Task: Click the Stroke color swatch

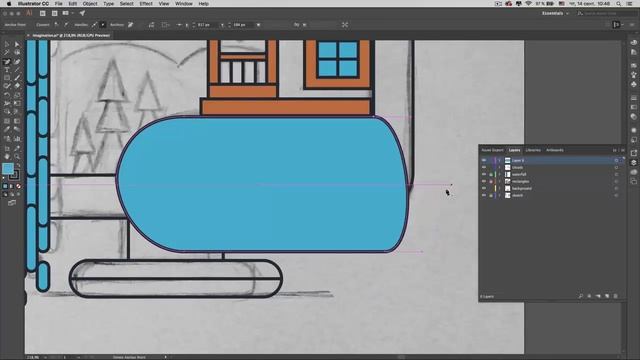Action: coord(14,175)
